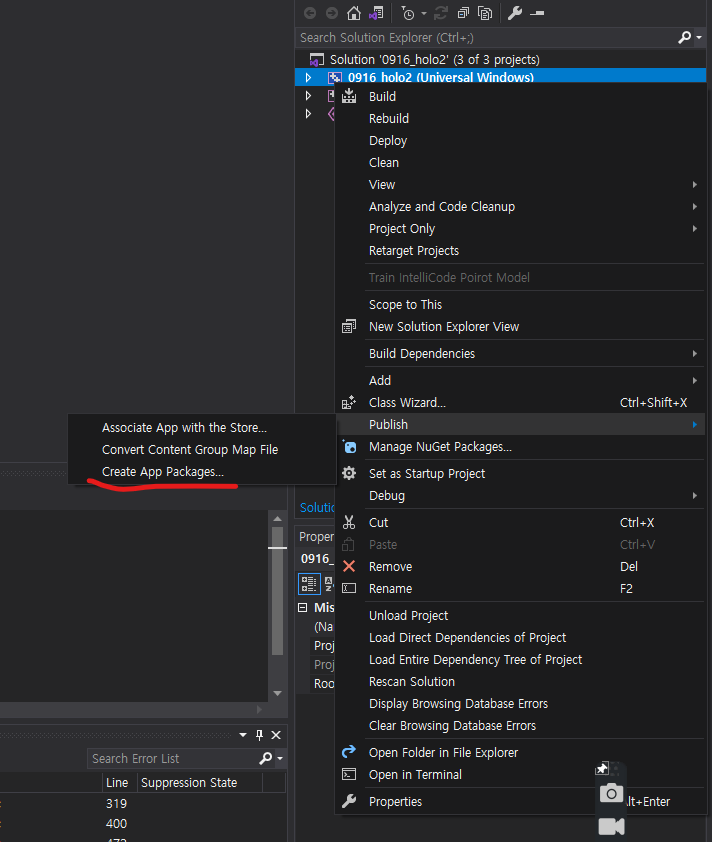712x842 pixels.
Task: Expand the View submenu
Action: pos(520,184)
